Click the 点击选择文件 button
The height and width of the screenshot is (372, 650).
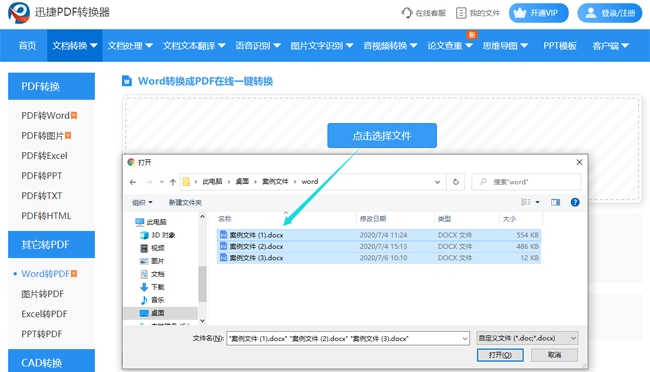[382, 136]
